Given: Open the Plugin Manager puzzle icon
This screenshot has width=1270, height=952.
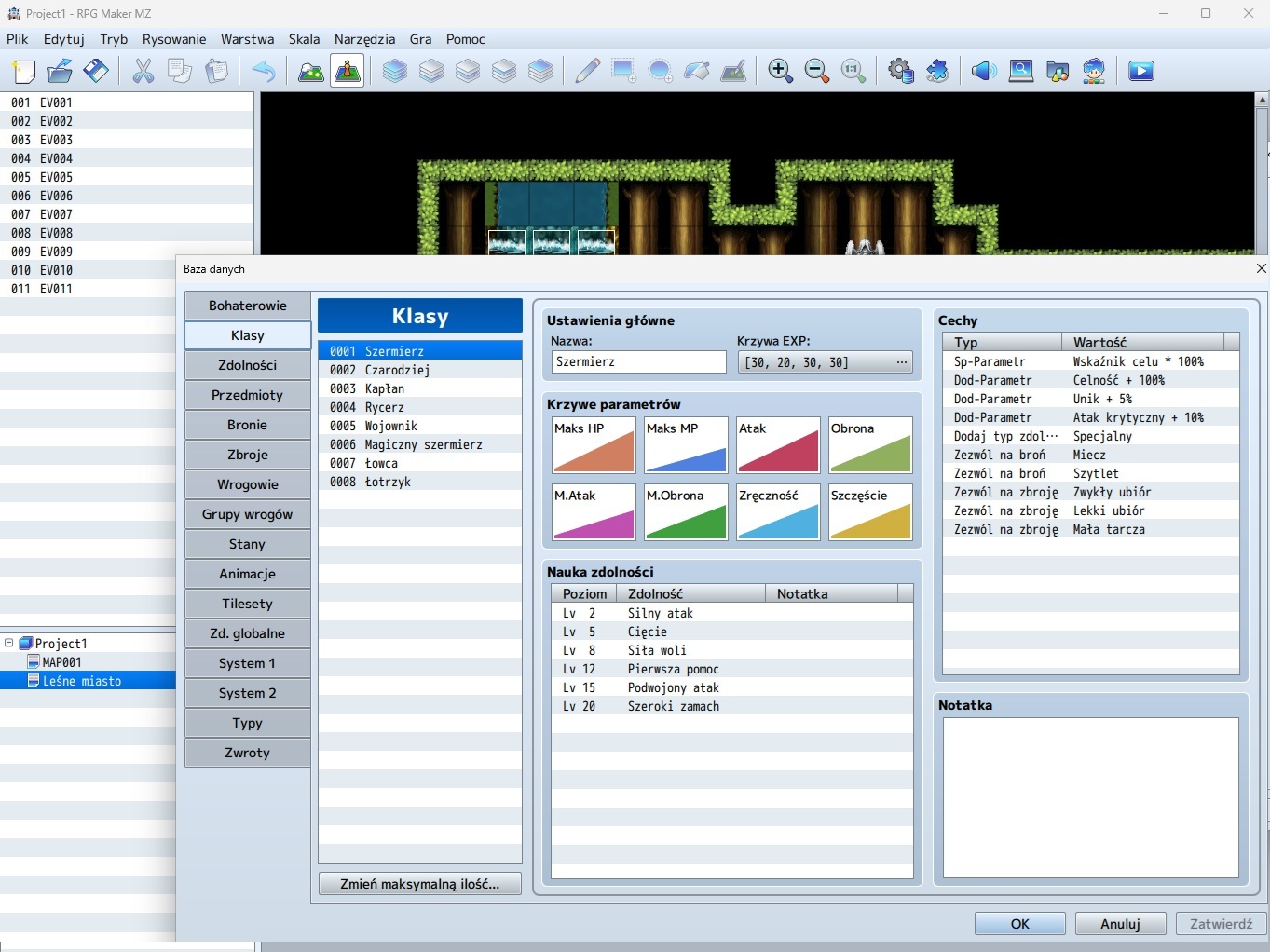Looking at the screenshot, I should [937, 71].
